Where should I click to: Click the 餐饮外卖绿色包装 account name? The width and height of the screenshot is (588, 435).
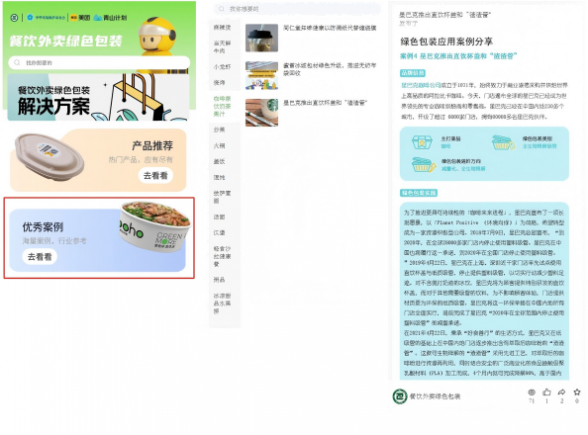pos(435,396)
